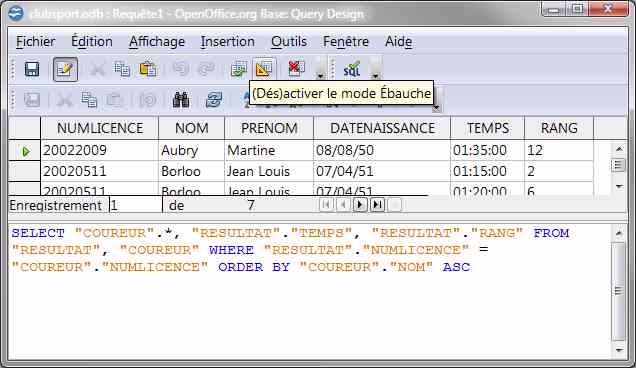Open the first toolbar overflow arrow before SQL icon

[320, 69]
